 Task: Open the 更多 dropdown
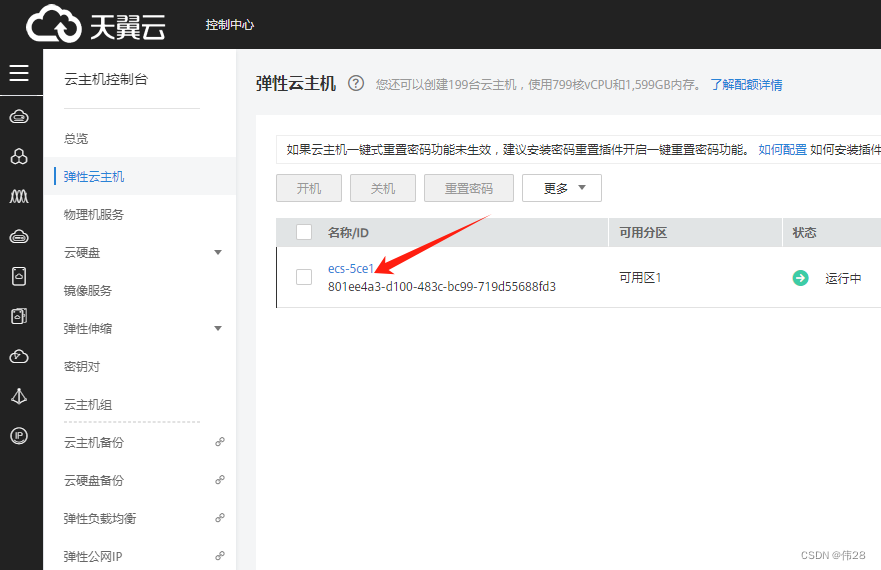(x=562, y=188)
